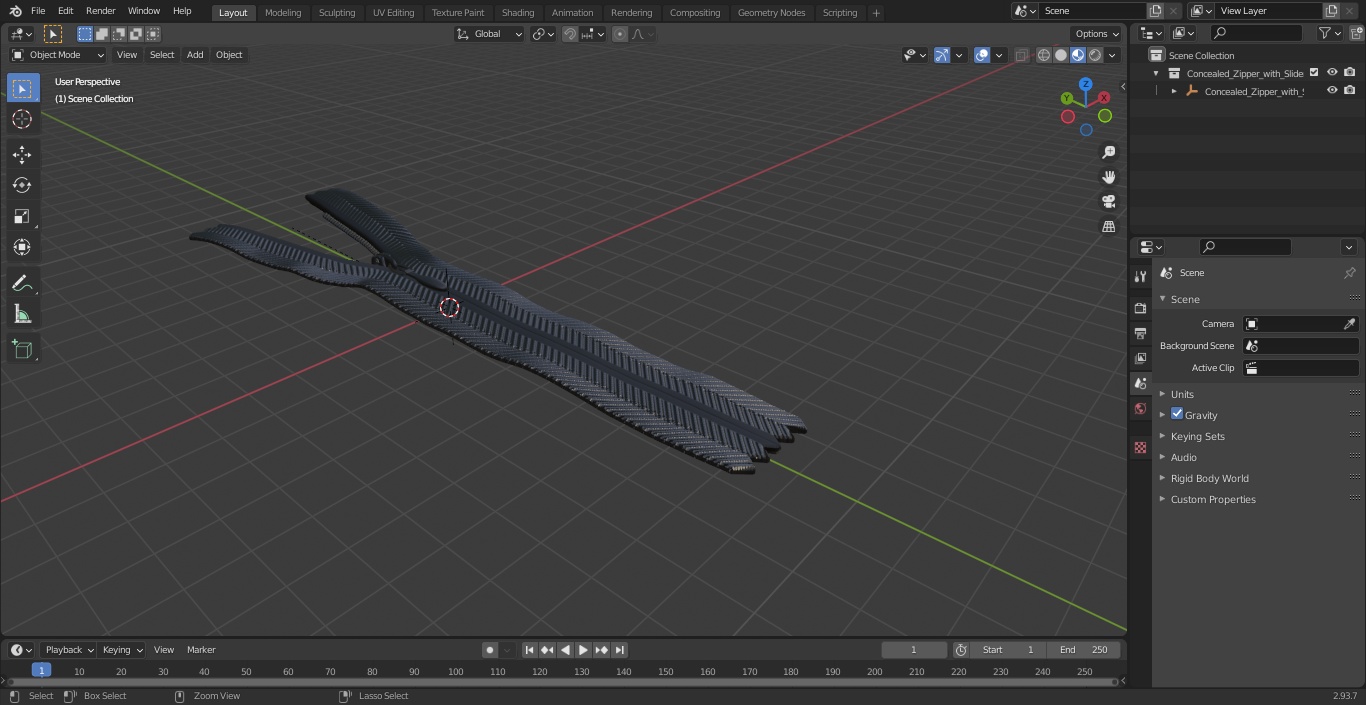This screenshot has height=705, width=1366.
Task: Open the View Layer properties tab
Action: click(x=1140, y=358)
